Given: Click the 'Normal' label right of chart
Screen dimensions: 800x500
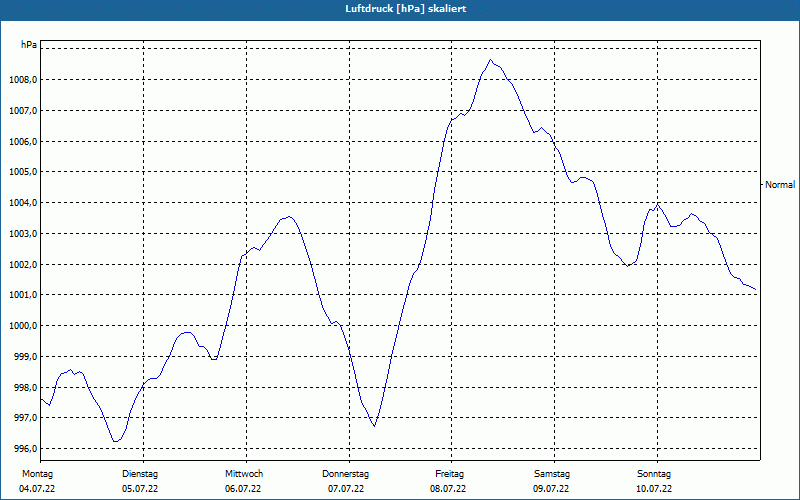Looking at the screenshot, I should tap(780, 185).
